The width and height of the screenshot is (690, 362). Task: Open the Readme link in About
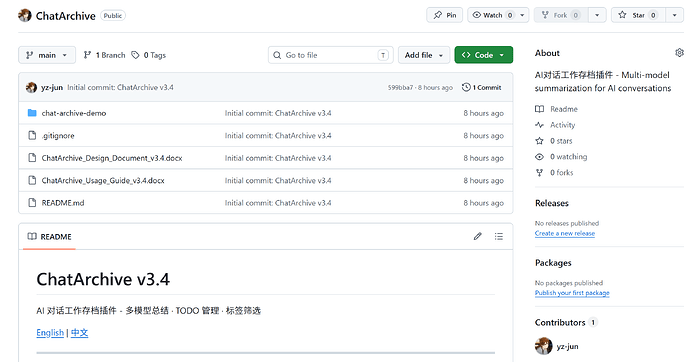pos(563,109)
